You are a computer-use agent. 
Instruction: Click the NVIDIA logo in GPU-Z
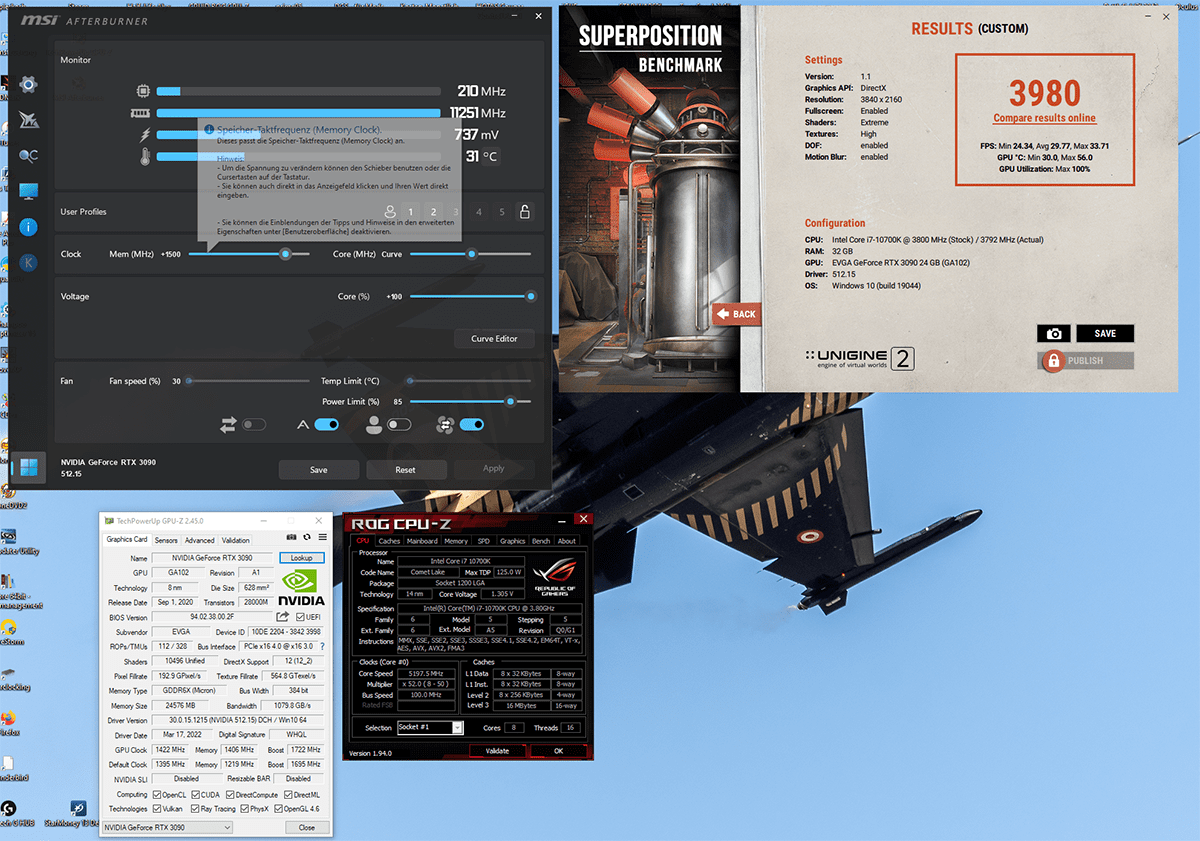click(x=302, y=588)
